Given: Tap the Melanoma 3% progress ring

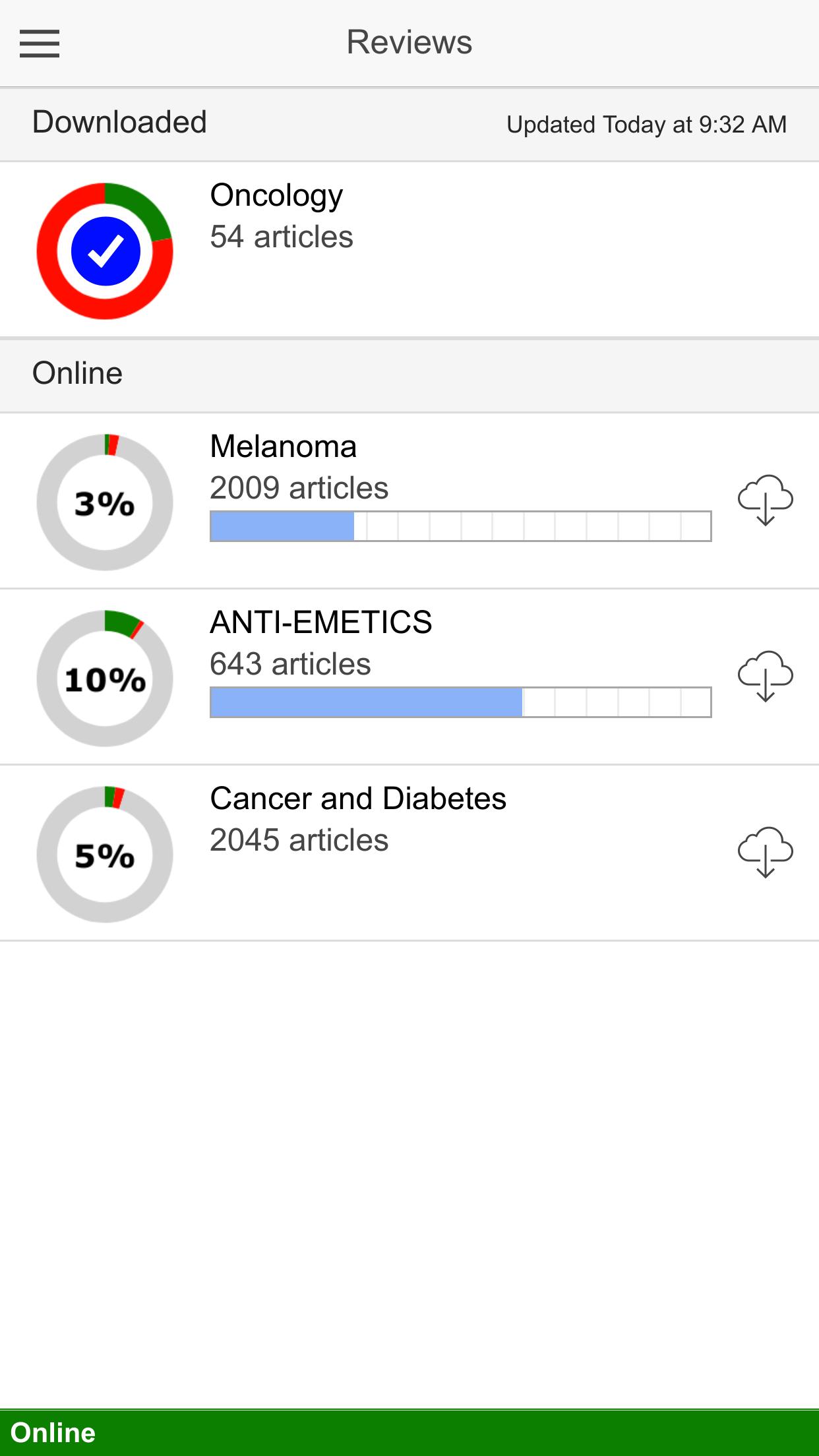Looking at the screenshot, I should point(105,502).
